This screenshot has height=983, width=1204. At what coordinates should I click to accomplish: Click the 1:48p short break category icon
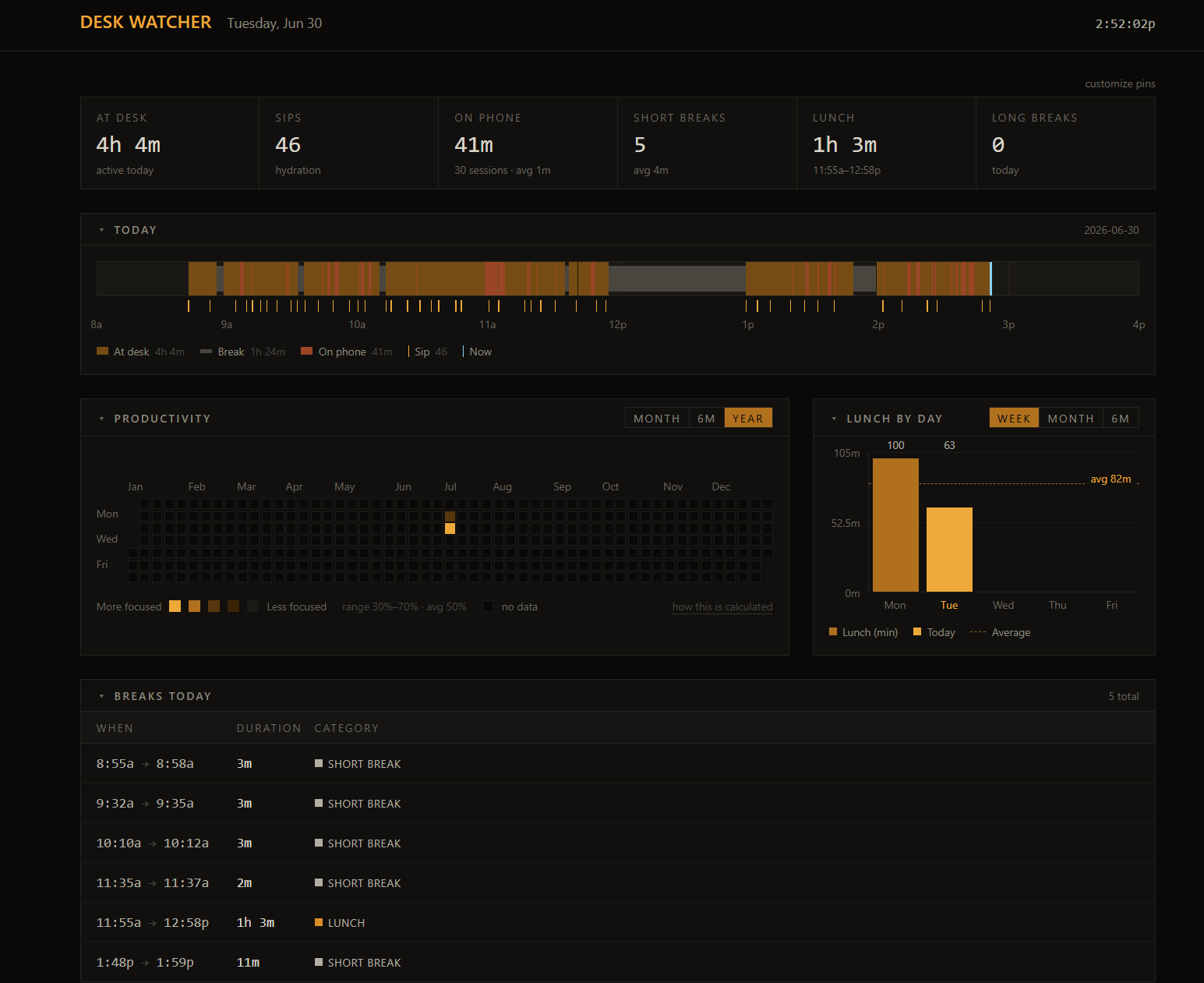coord(319,962)
